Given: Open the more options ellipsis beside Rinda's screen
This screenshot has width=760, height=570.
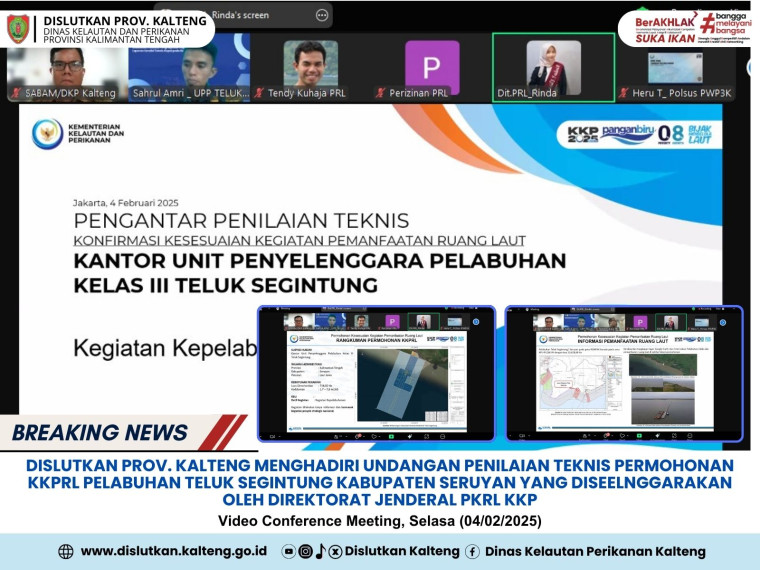Looking at the screenshot, I should pos(321,16).
